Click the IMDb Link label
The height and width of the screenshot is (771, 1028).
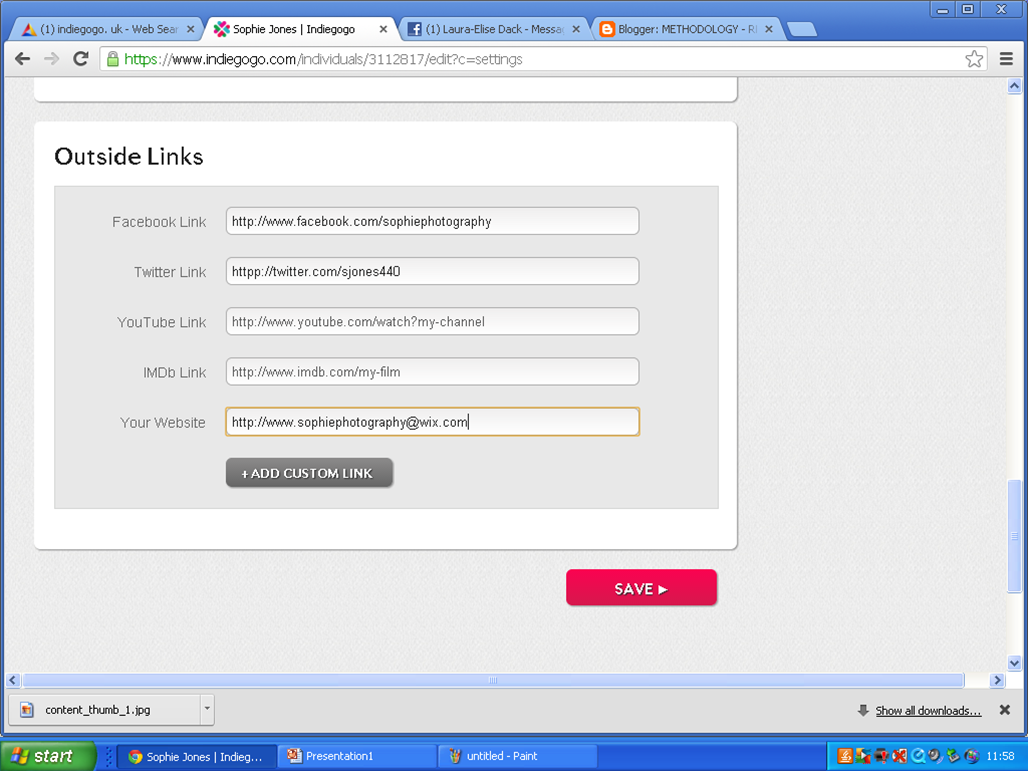[174, 372]
